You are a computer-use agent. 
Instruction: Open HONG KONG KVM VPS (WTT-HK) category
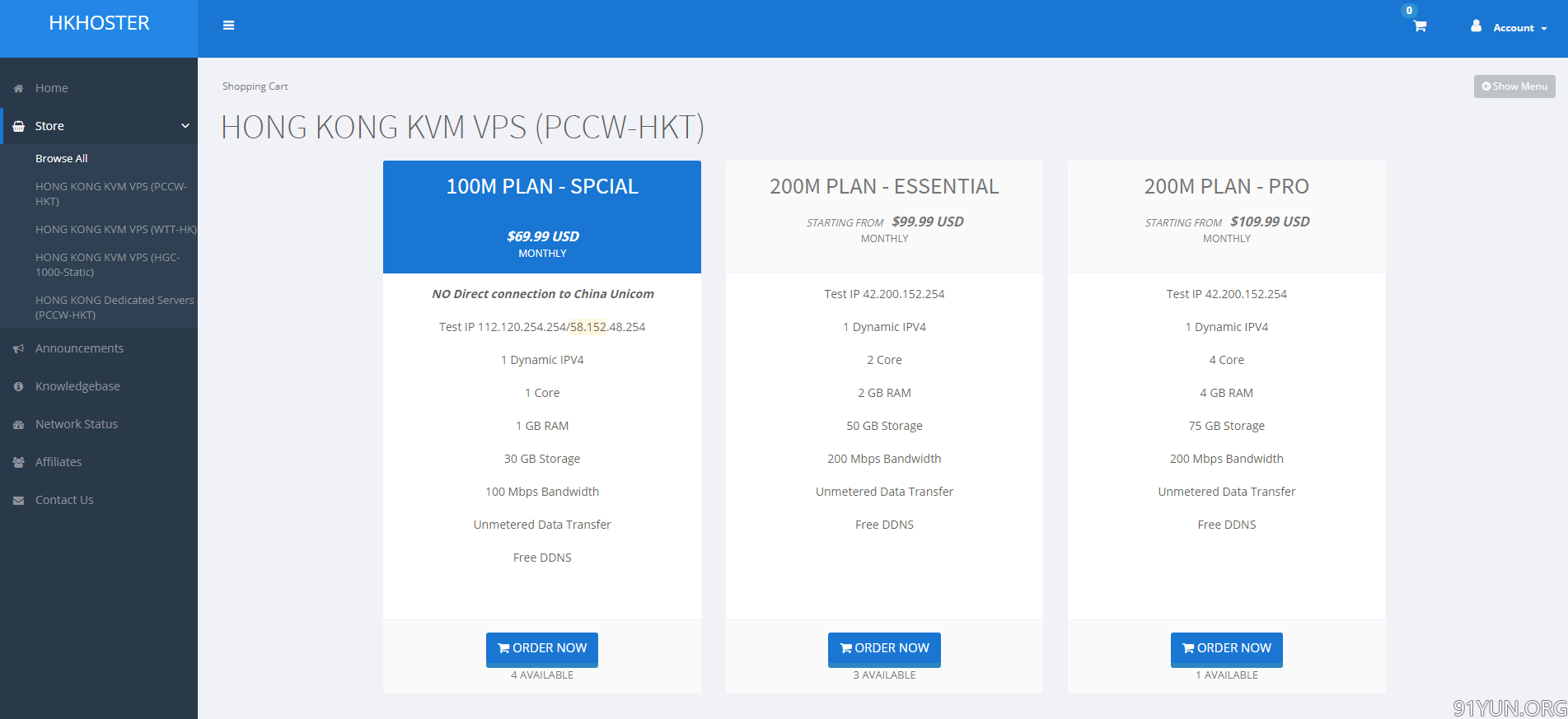[116, 229]
